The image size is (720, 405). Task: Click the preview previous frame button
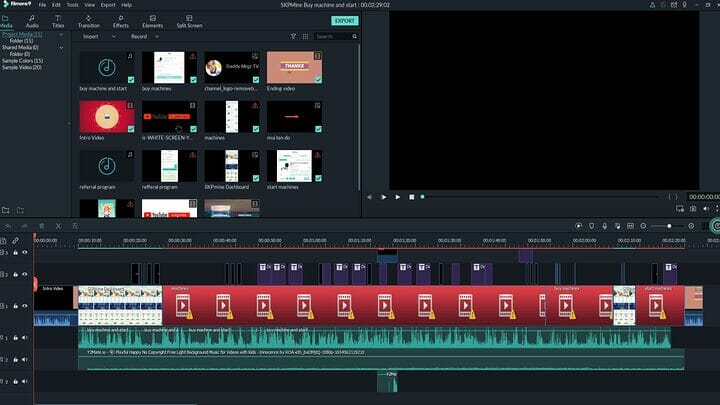coord(369,197)
